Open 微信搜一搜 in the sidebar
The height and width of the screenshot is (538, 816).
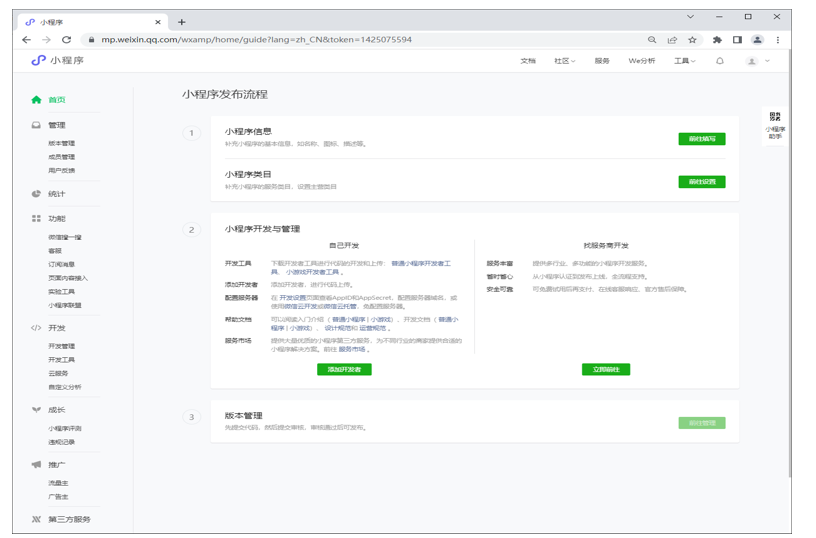pyautogui.click(x=65, y=237)
